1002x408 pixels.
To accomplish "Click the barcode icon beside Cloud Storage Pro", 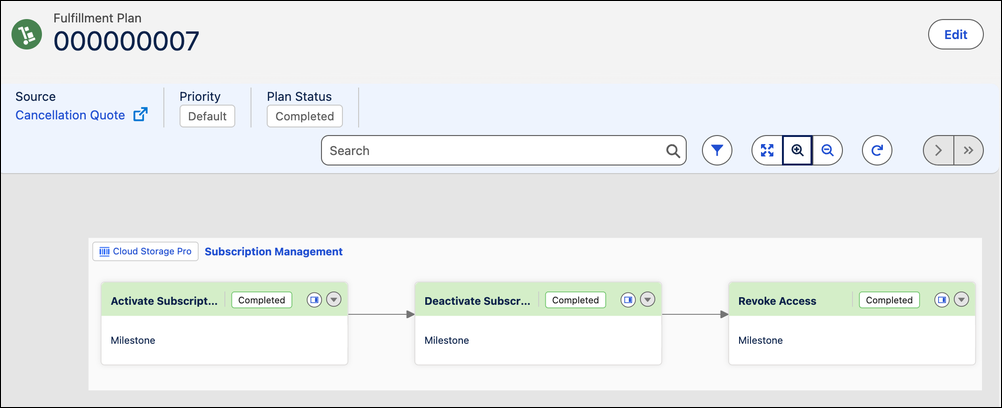I will (104, 251).
